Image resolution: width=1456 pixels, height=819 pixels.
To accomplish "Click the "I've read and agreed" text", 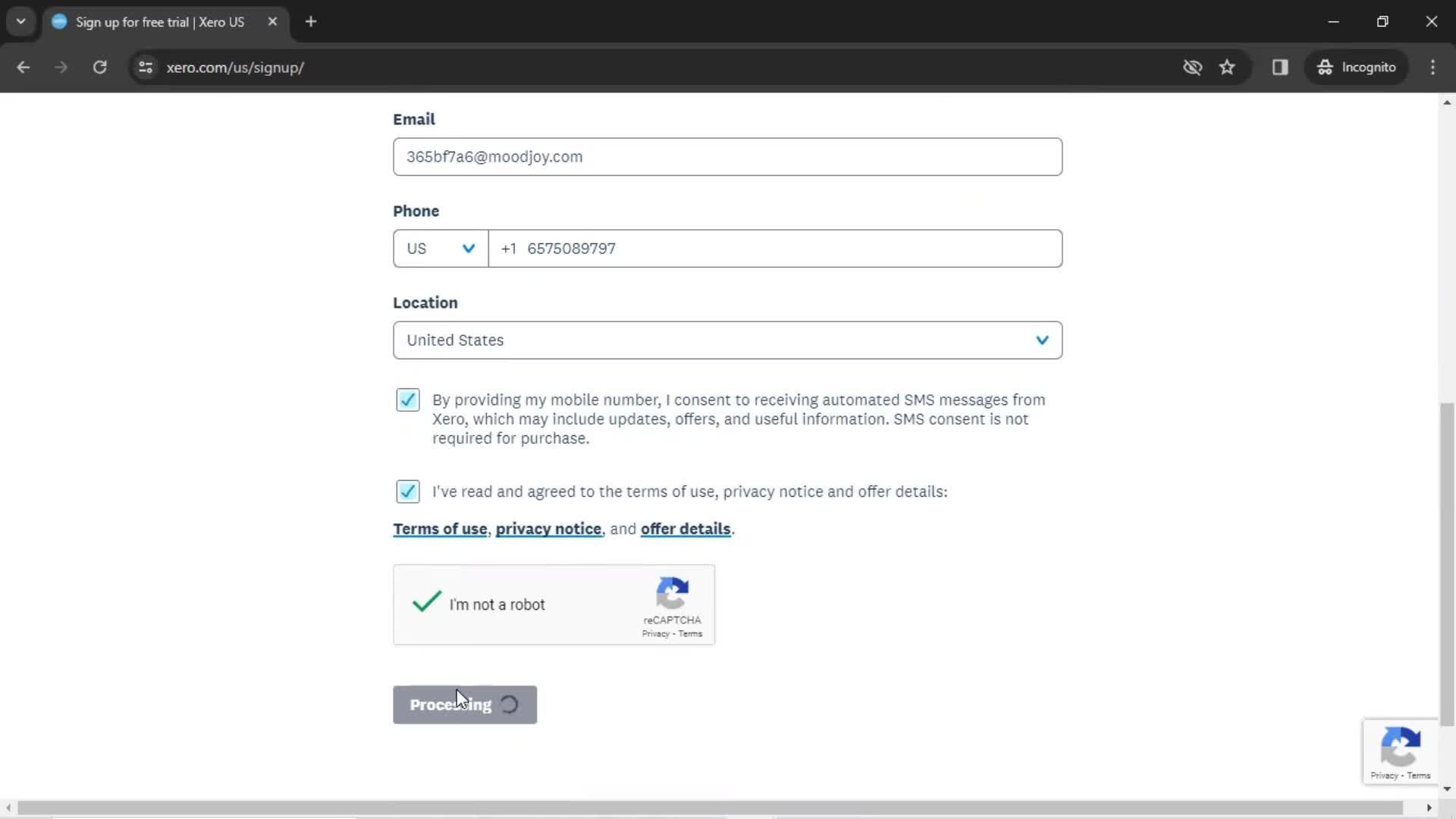I will click(x=690, y=492).
